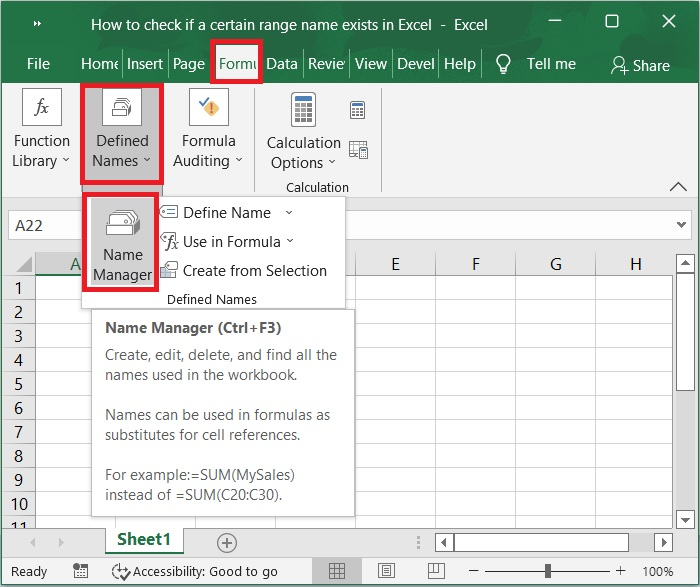This screenshot has width=700, height=587.
Task: Select column E header
Action: [x=395, y=264]
